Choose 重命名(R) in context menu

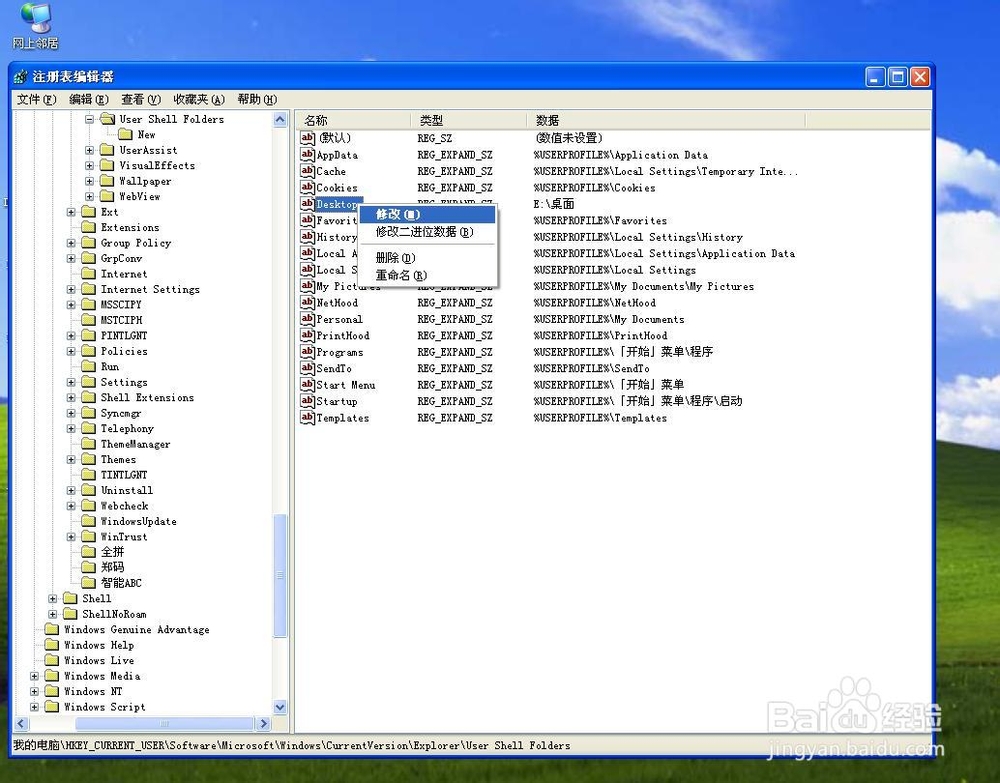click(x=427, y=275)
